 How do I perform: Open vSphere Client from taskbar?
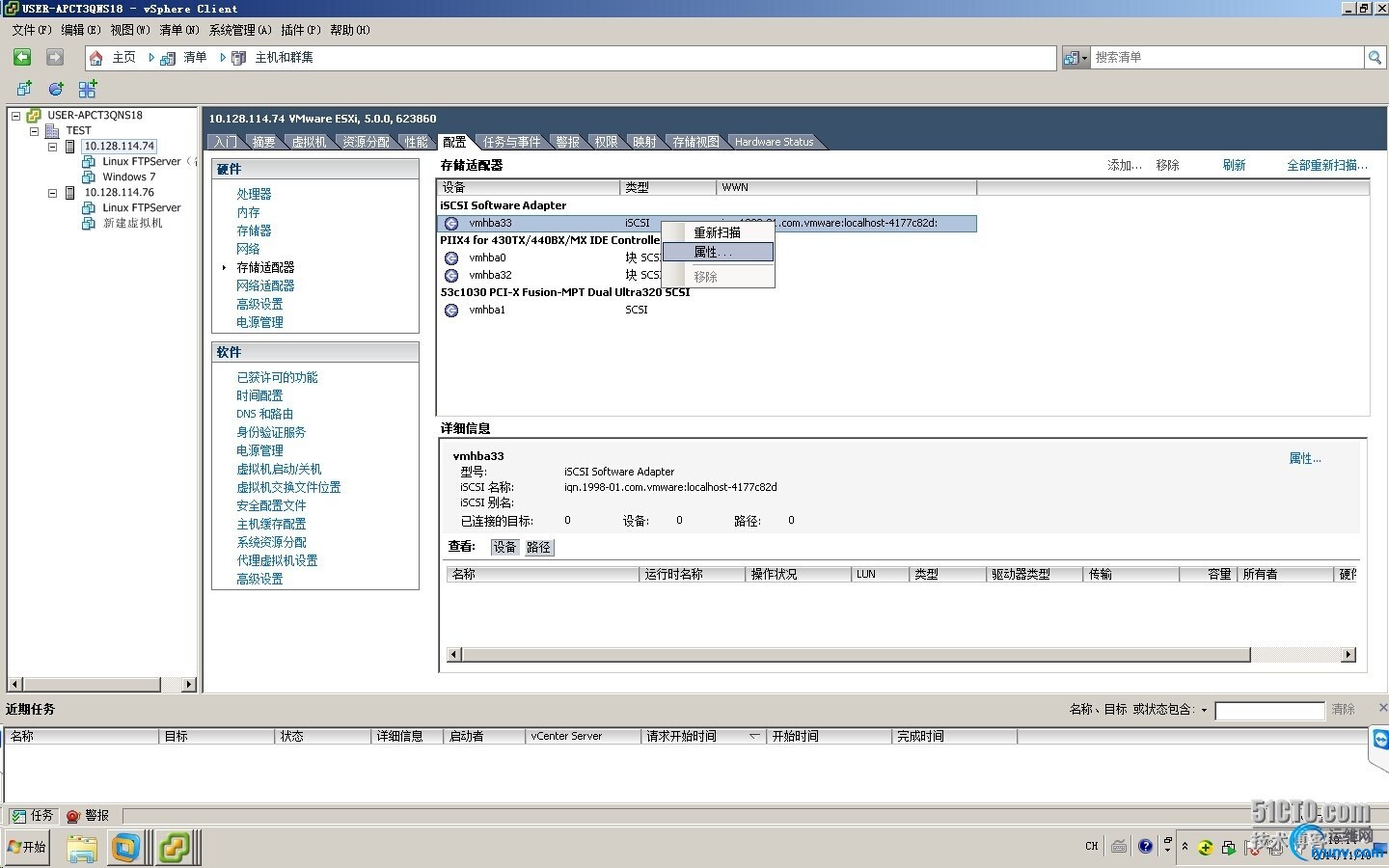point(176,848)
